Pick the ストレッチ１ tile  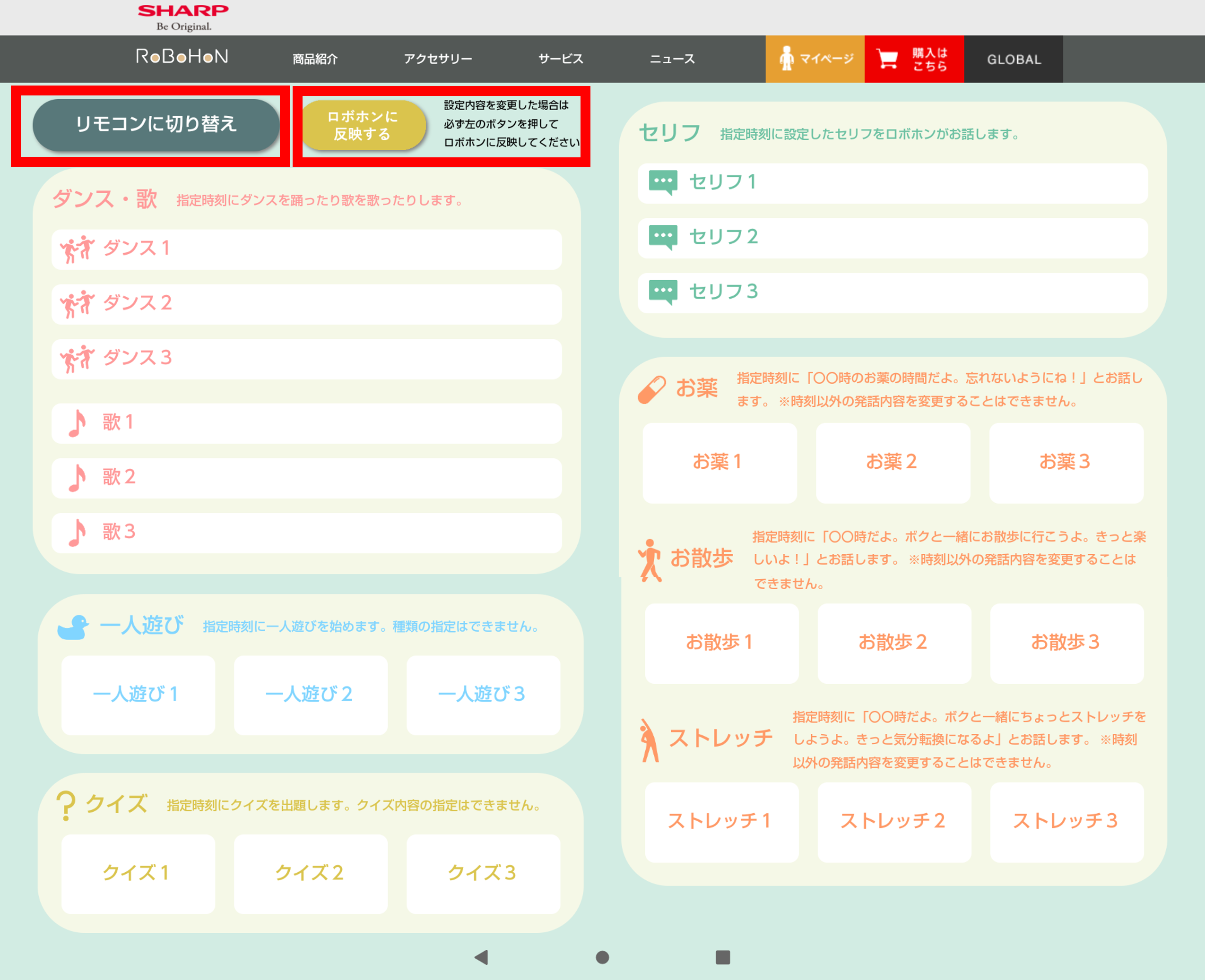point(722,822)
